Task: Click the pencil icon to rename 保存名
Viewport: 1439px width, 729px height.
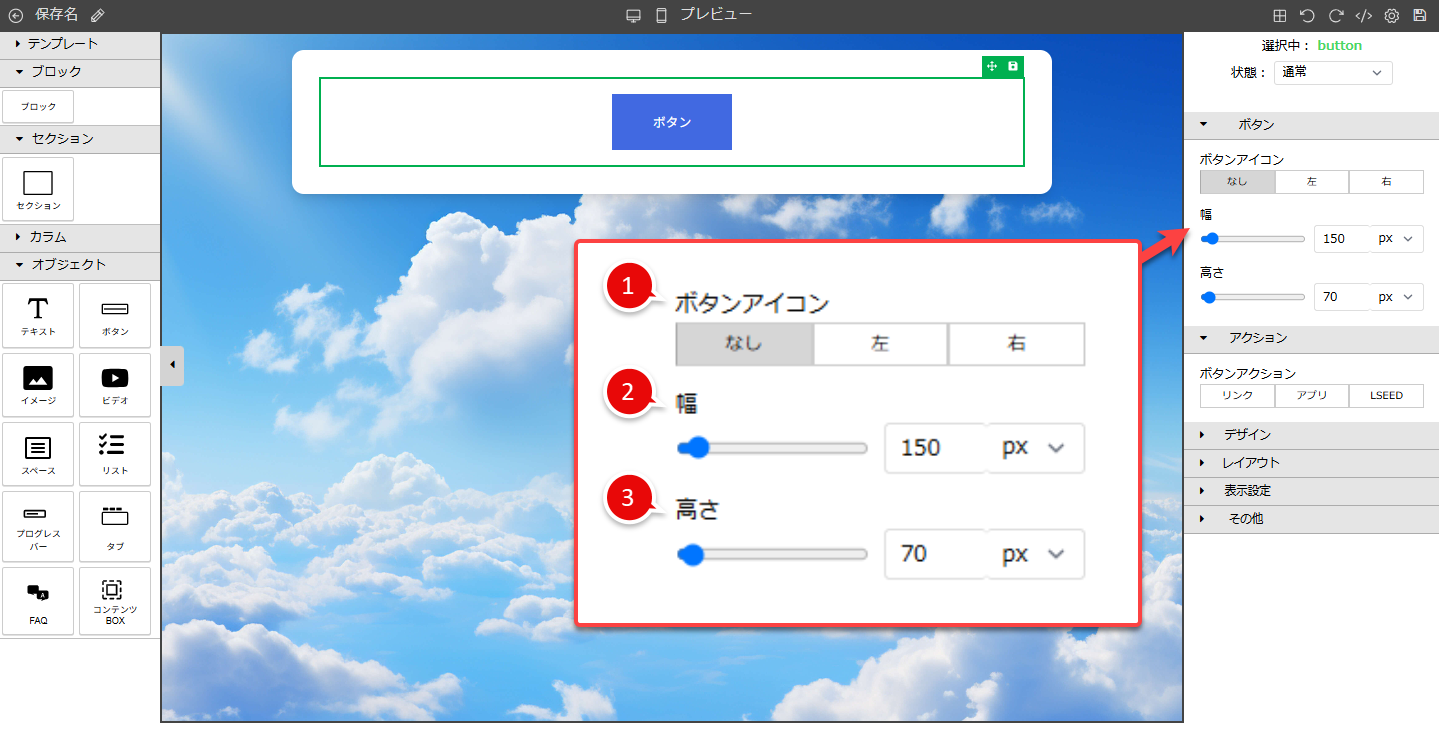Action: (x=97, y=15)
